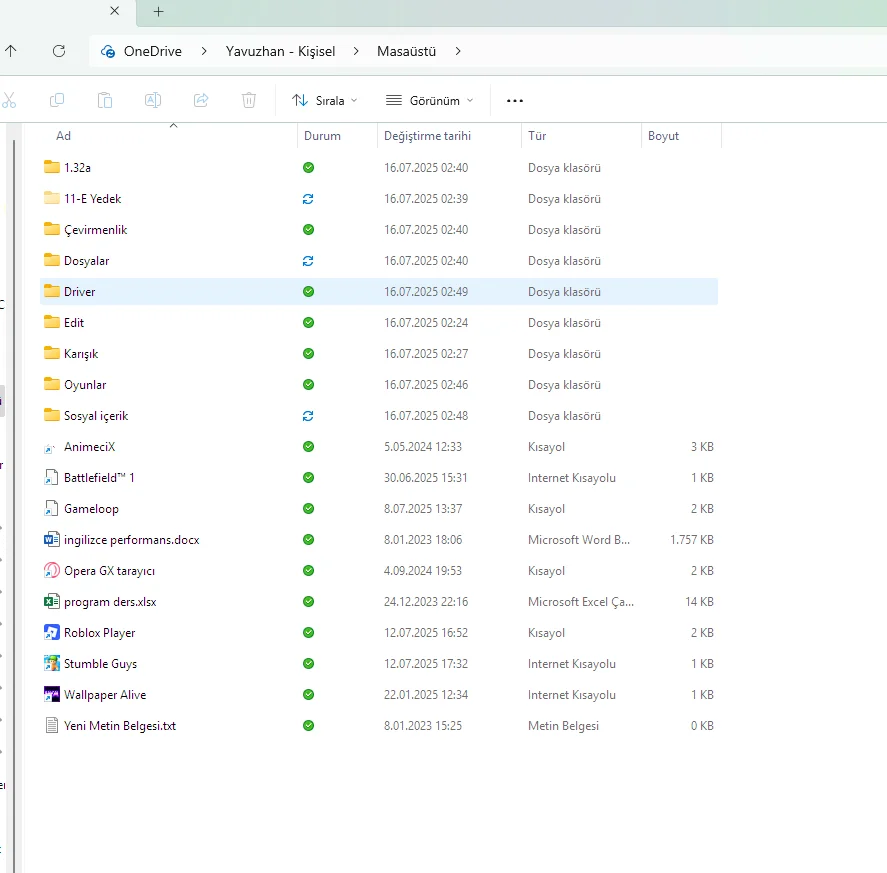
Task: Click the Refresh button near address bar
Action: [59, 51]
